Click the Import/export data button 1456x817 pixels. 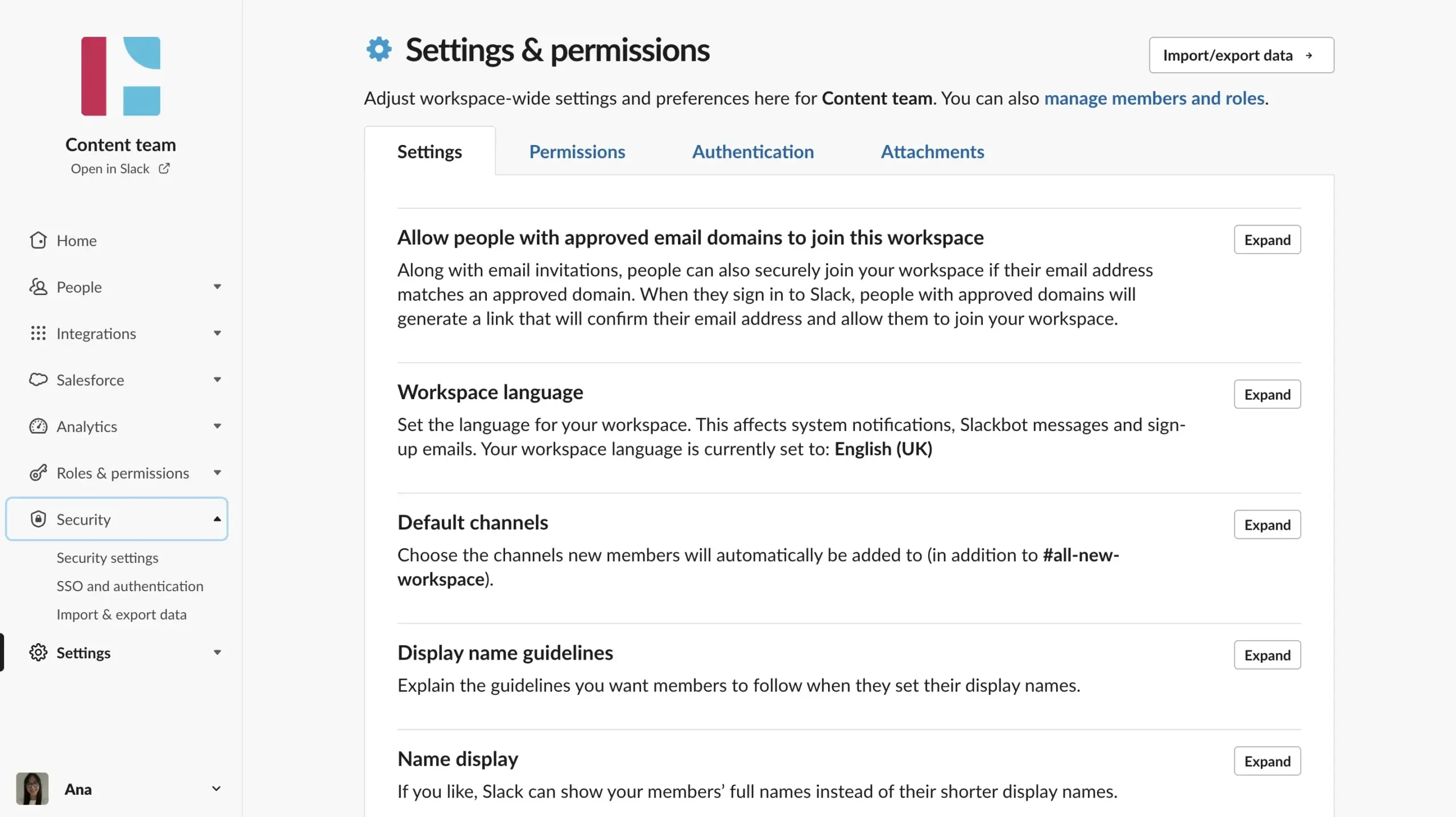(x=1241, y=55)
